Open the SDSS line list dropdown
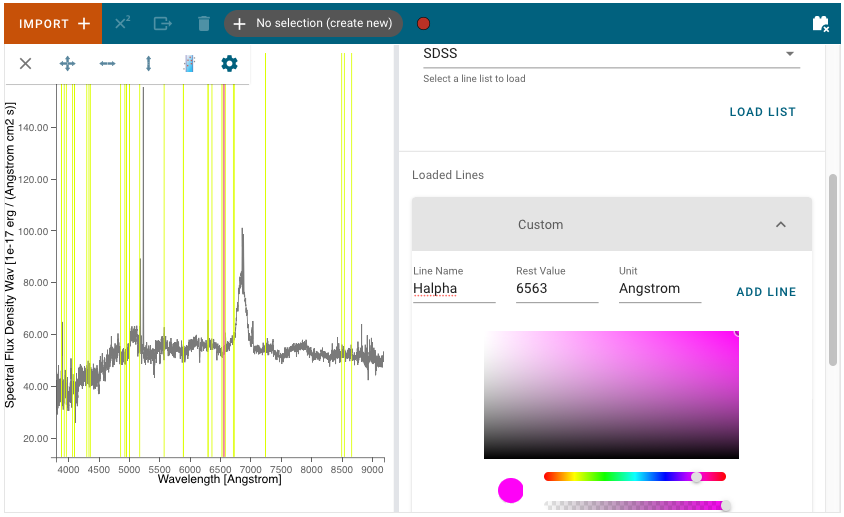 pyautogui.click(x=611, y=54)
